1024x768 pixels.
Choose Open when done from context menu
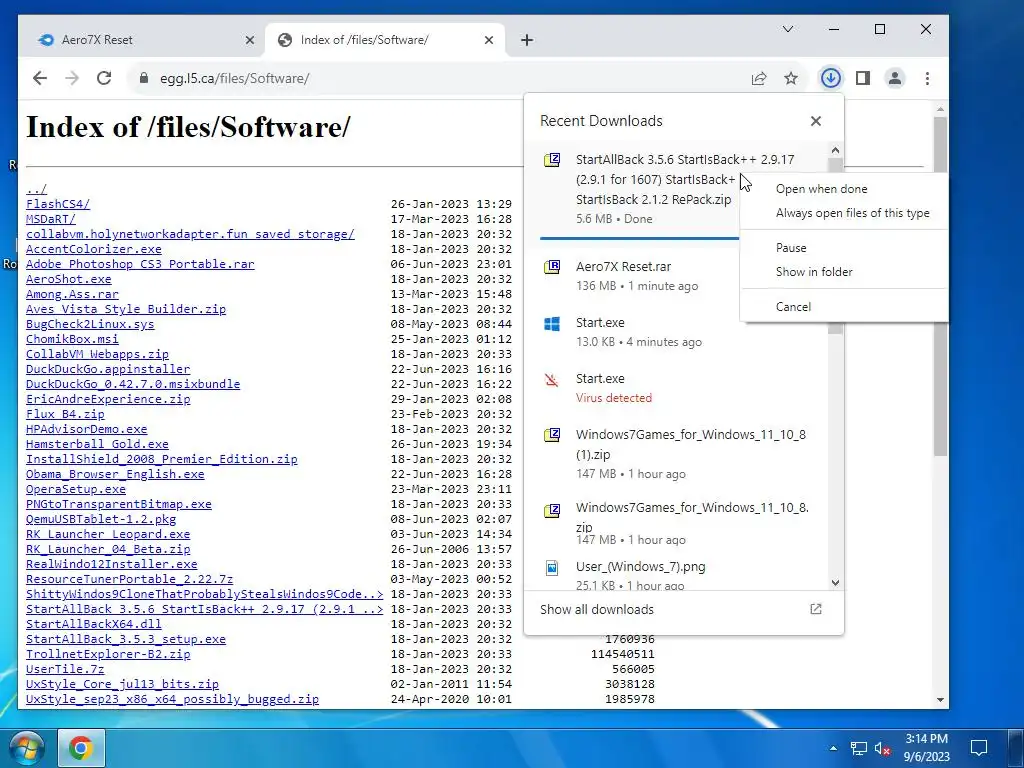tap(822, 189)
